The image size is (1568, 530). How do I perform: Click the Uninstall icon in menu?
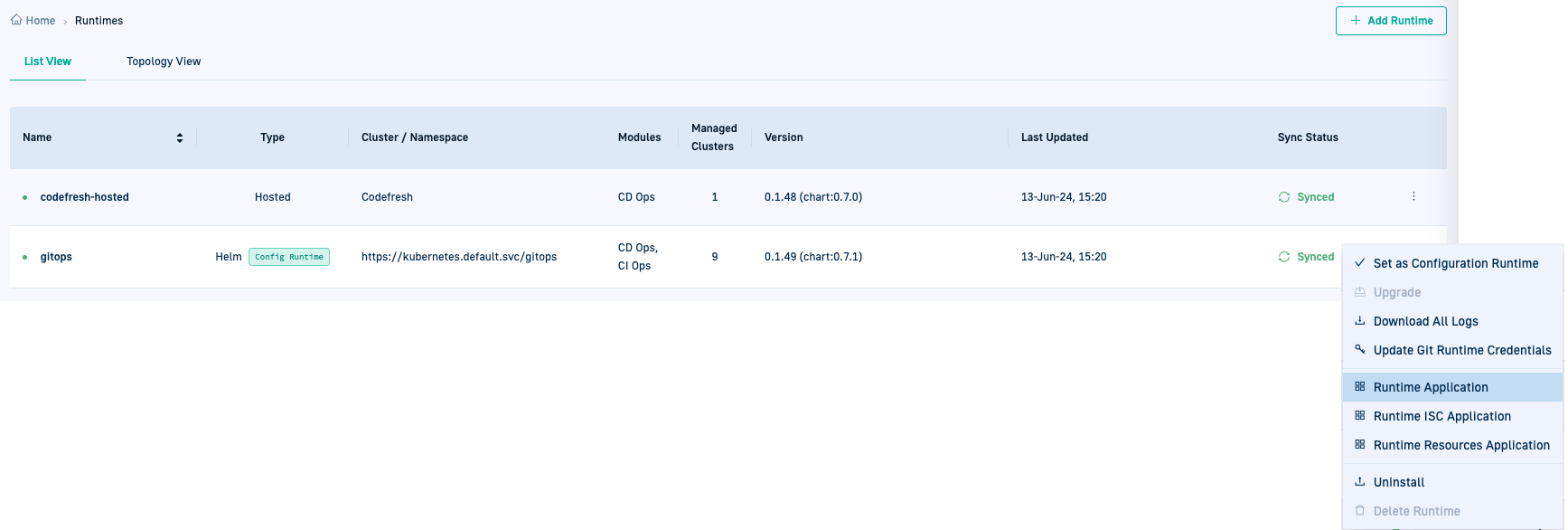coord(1359,482)
